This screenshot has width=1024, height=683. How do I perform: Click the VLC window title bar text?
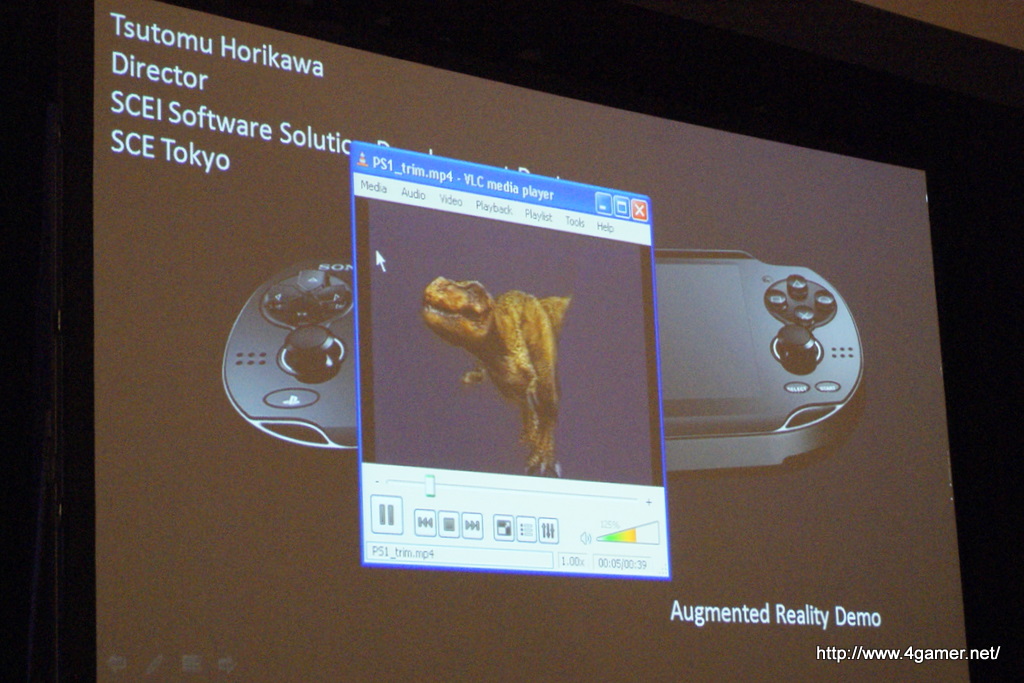[463, 178]
